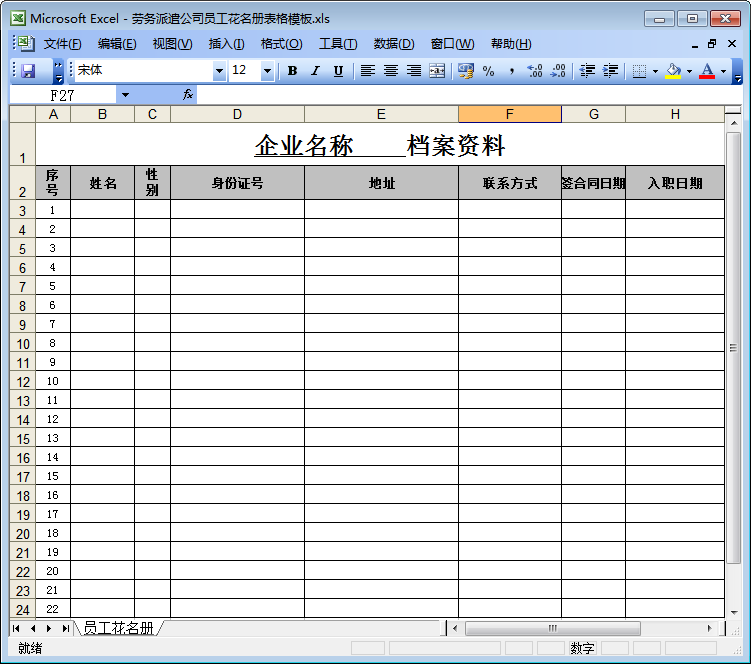The height and width of the screenshot is (664, 751).
Task: Toggle Bold formatting
Action: 292,71
